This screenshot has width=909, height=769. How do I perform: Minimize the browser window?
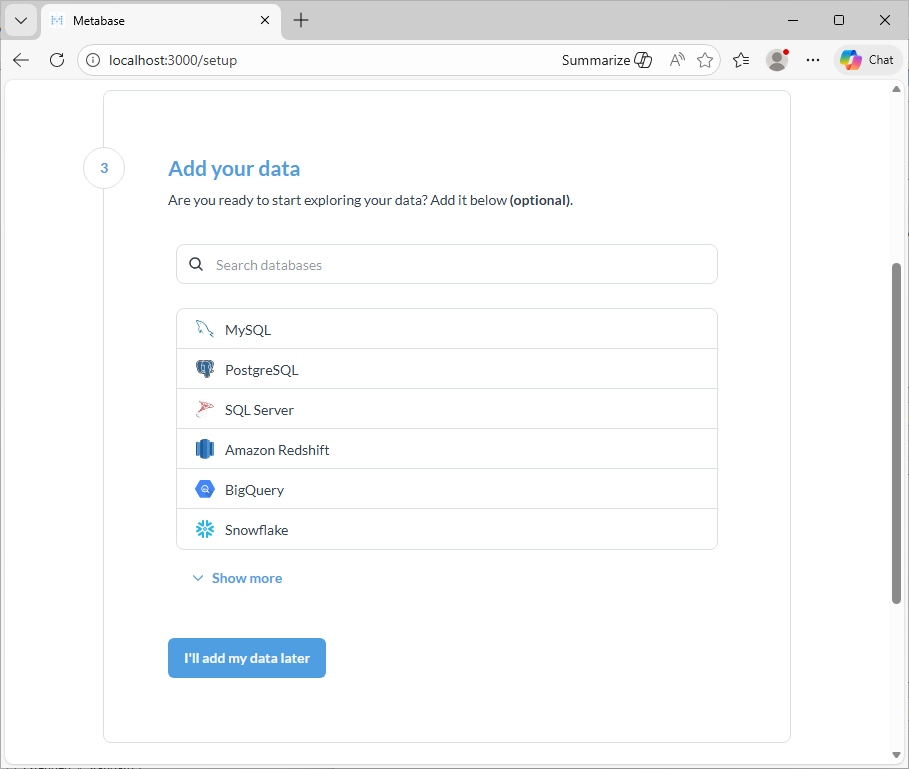pyautogui.click(x=793, y=20)
